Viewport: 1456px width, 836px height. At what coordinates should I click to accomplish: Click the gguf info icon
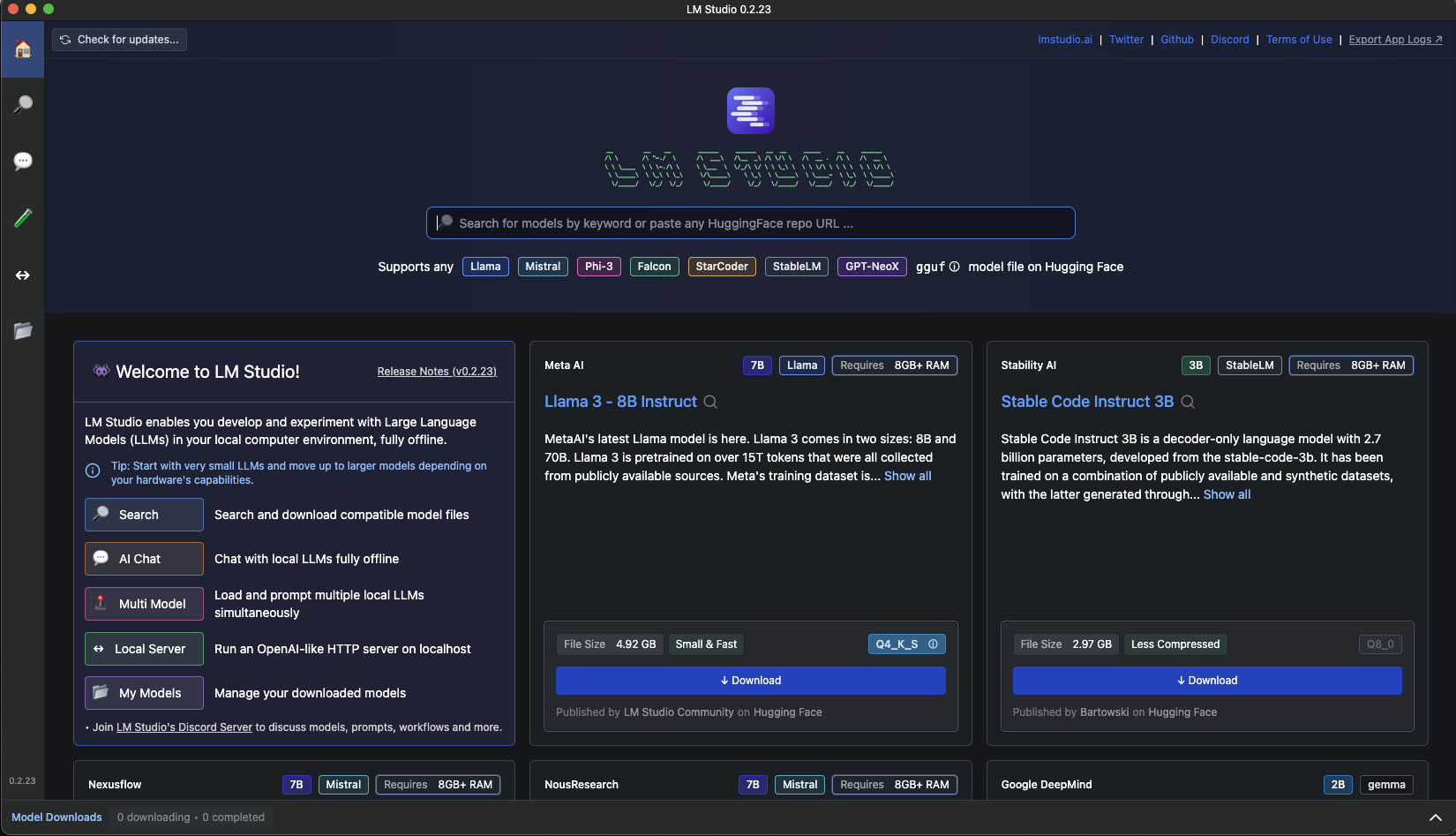954,267
